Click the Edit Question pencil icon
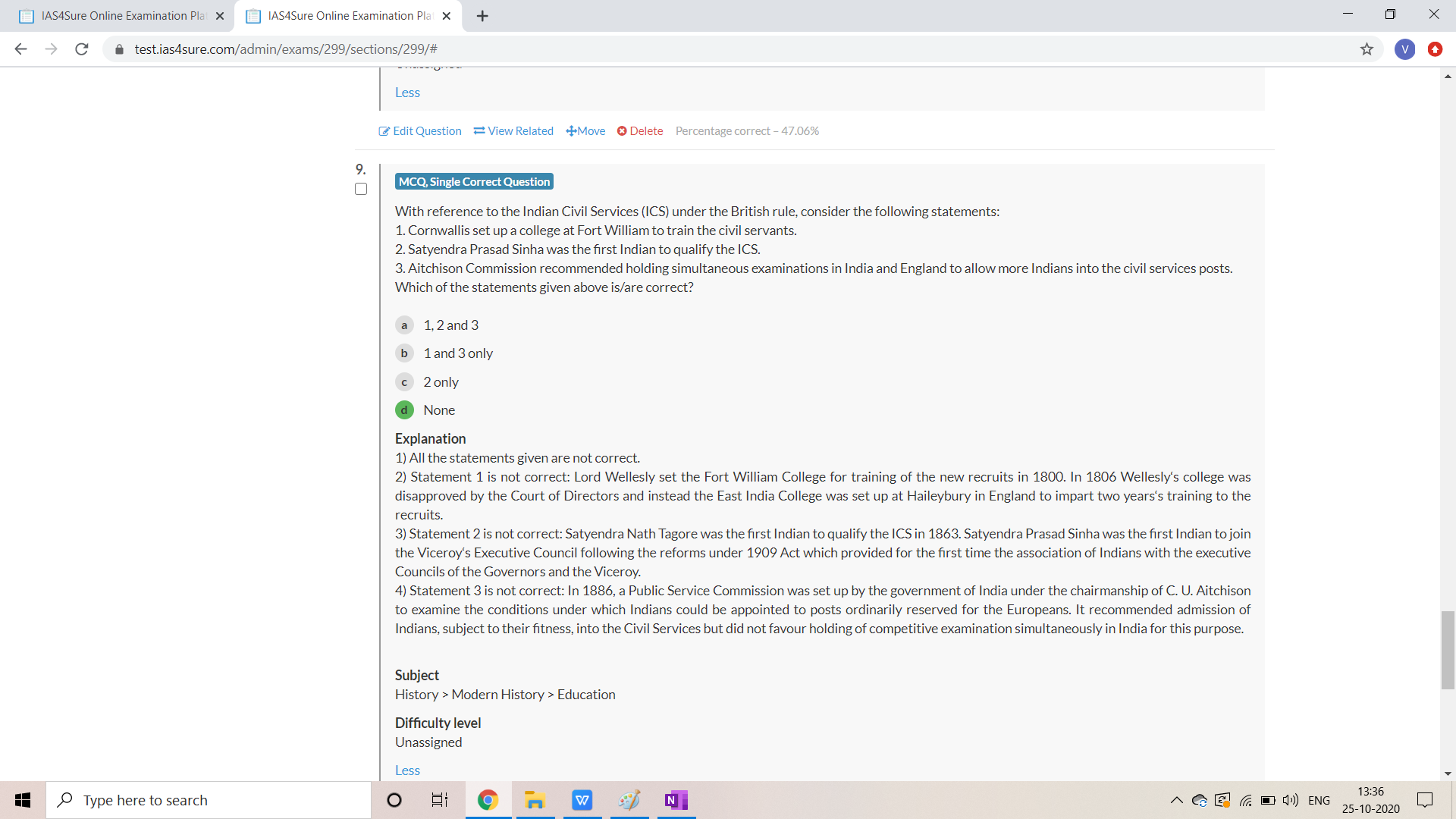The image size is (1456, 819). 384,131
